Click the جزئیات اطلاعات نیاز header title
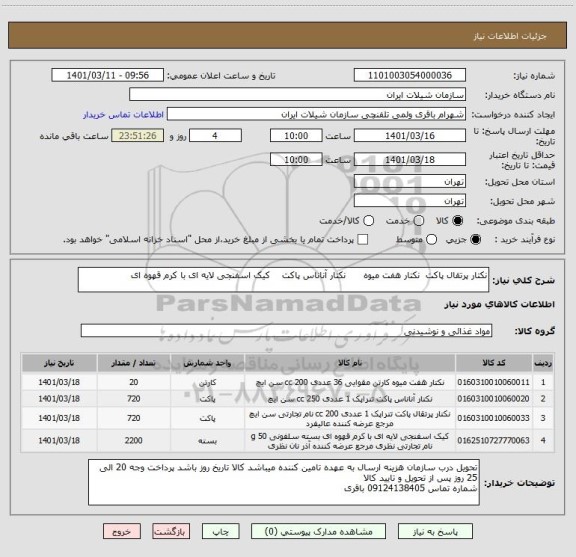This screenshot has height=557, width=576. (510, 36)
